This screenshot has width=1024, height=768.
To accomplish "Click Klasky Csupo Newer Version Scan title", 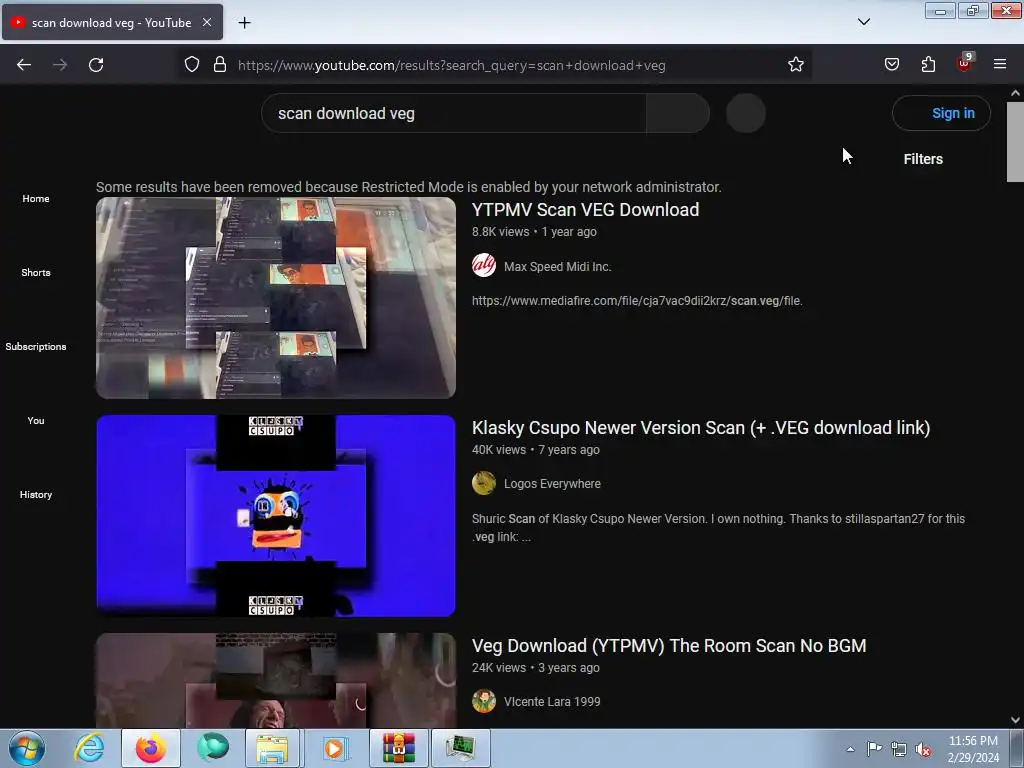I will 701,428.
